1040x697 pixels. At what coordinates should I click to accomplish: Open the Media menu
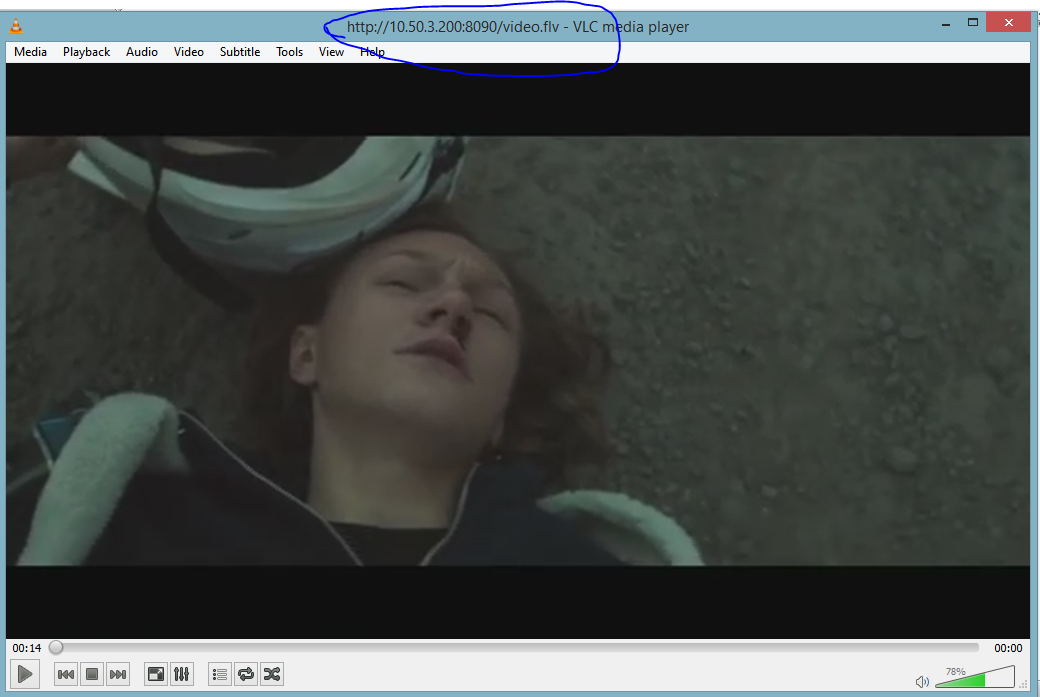click(31, 52)
